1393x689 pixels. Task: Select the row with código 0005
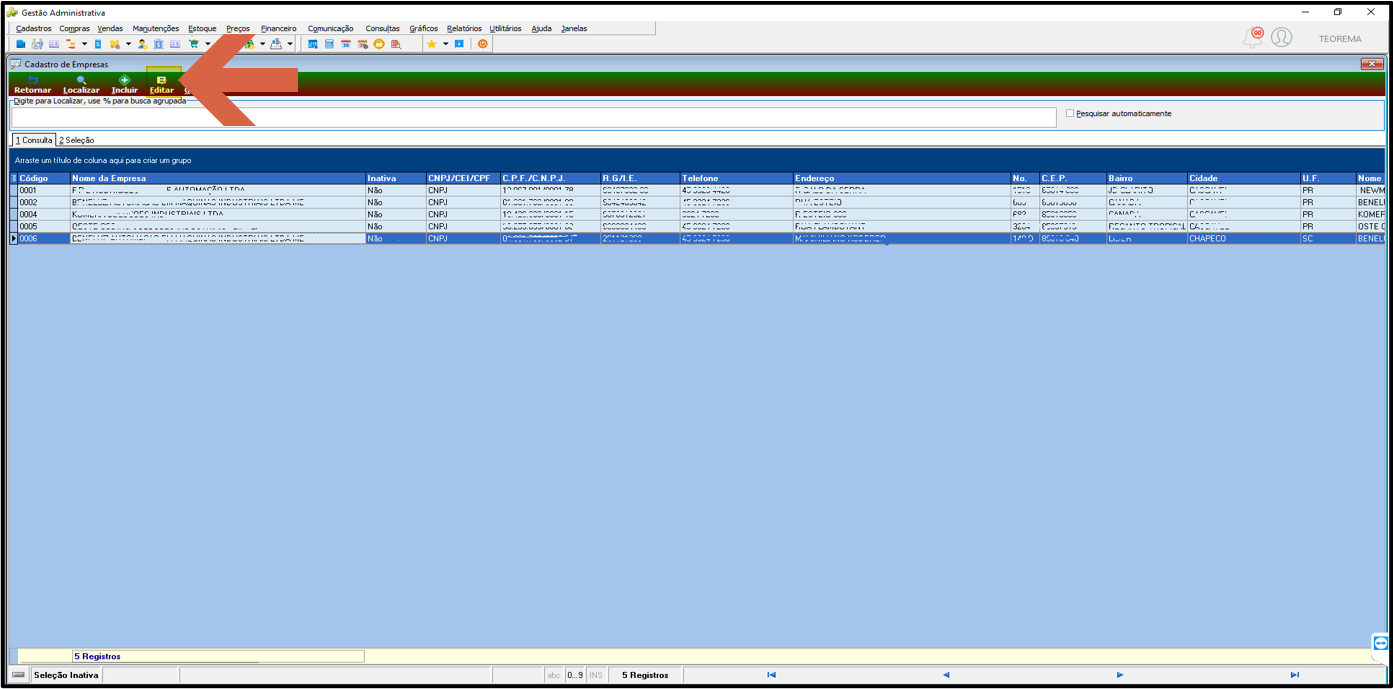click(x=697, y=226)
